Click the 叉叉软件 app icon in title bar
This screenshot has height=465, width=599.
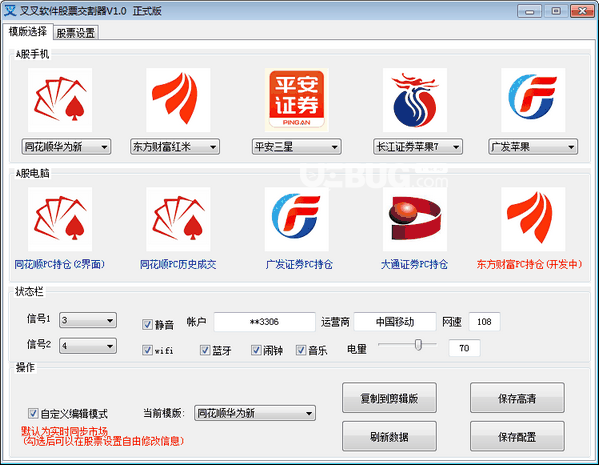pos(10,11)
